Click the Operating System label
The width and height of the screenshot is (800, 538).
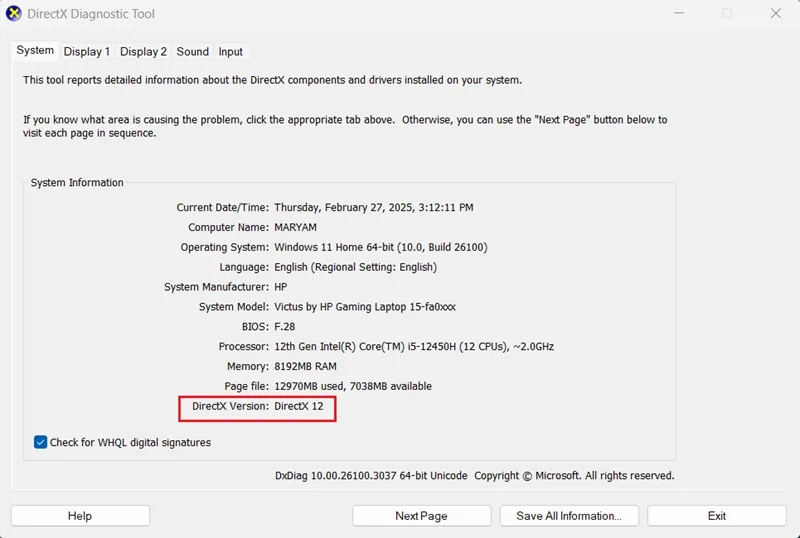tap(224, 247)
